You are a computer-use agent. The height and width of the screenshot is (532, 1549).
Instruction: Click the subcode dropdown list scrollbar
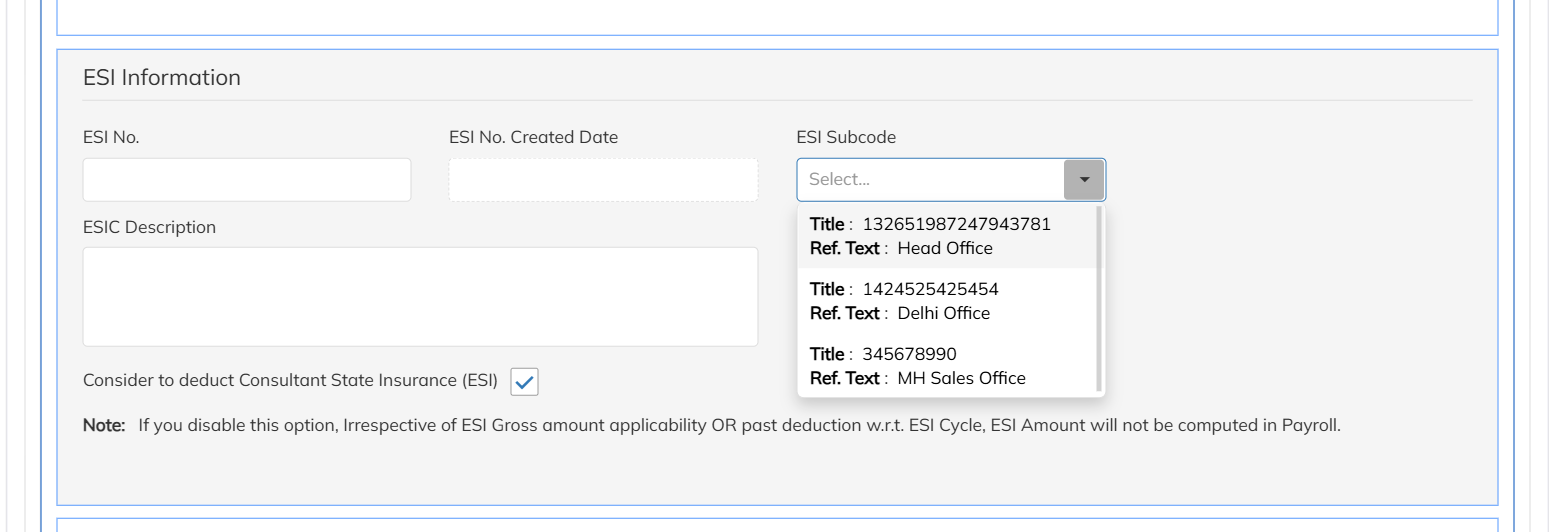[1100, 299]
